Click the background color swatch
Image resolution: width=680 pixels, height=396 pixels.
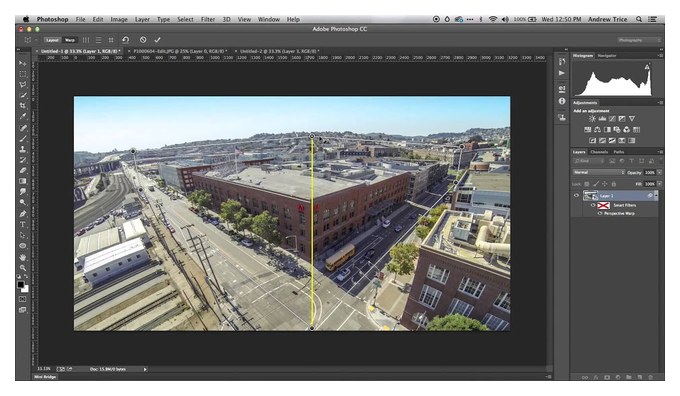(x=25, y=289)
